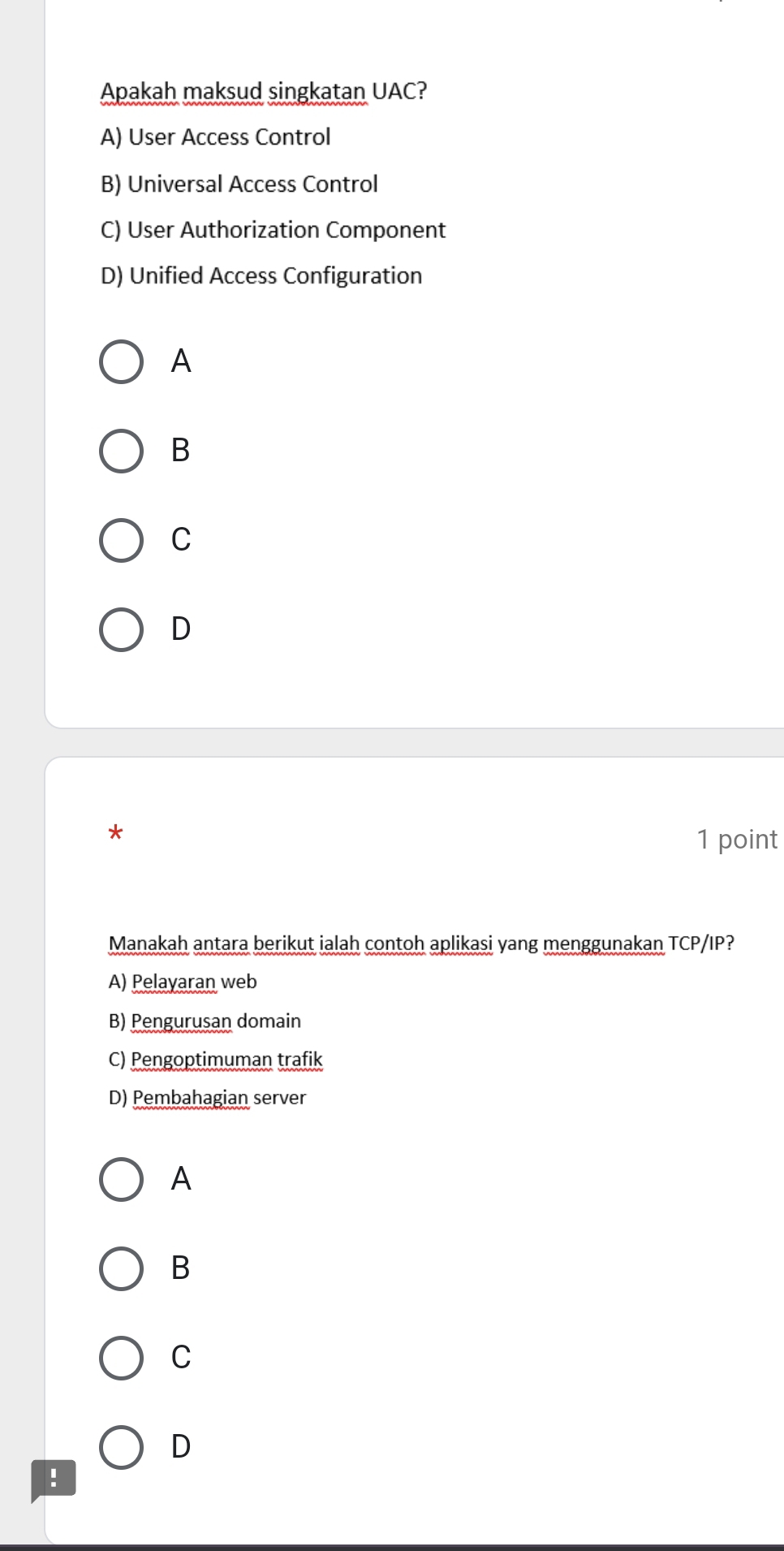Select option A for the TCP/IP question
This screenshot has height=1551, width=784.
pos(122,1179)
